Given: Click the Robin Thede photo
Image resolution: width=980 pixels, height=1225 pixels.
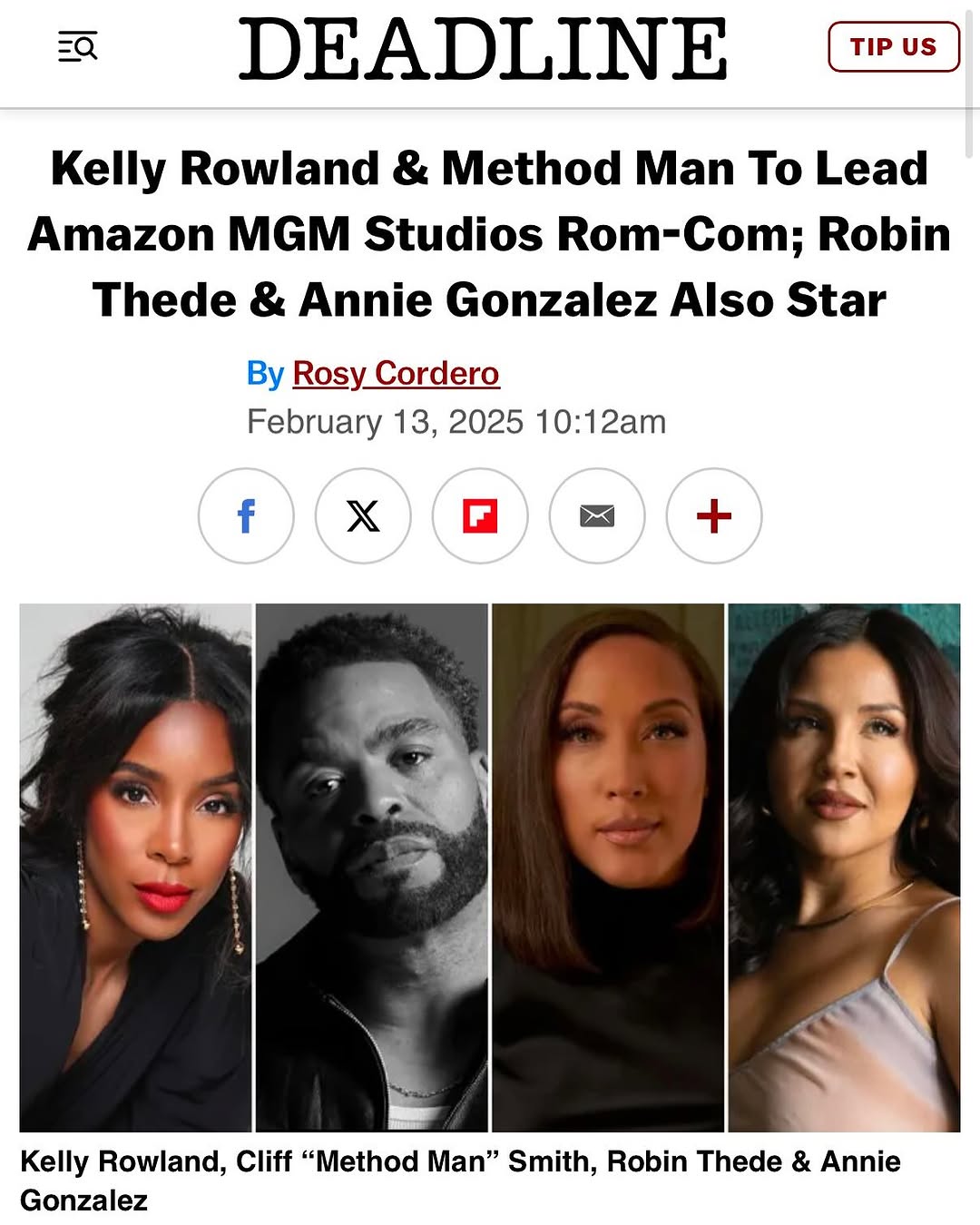Looking at the screenshot, I should (x=608, y=867).
